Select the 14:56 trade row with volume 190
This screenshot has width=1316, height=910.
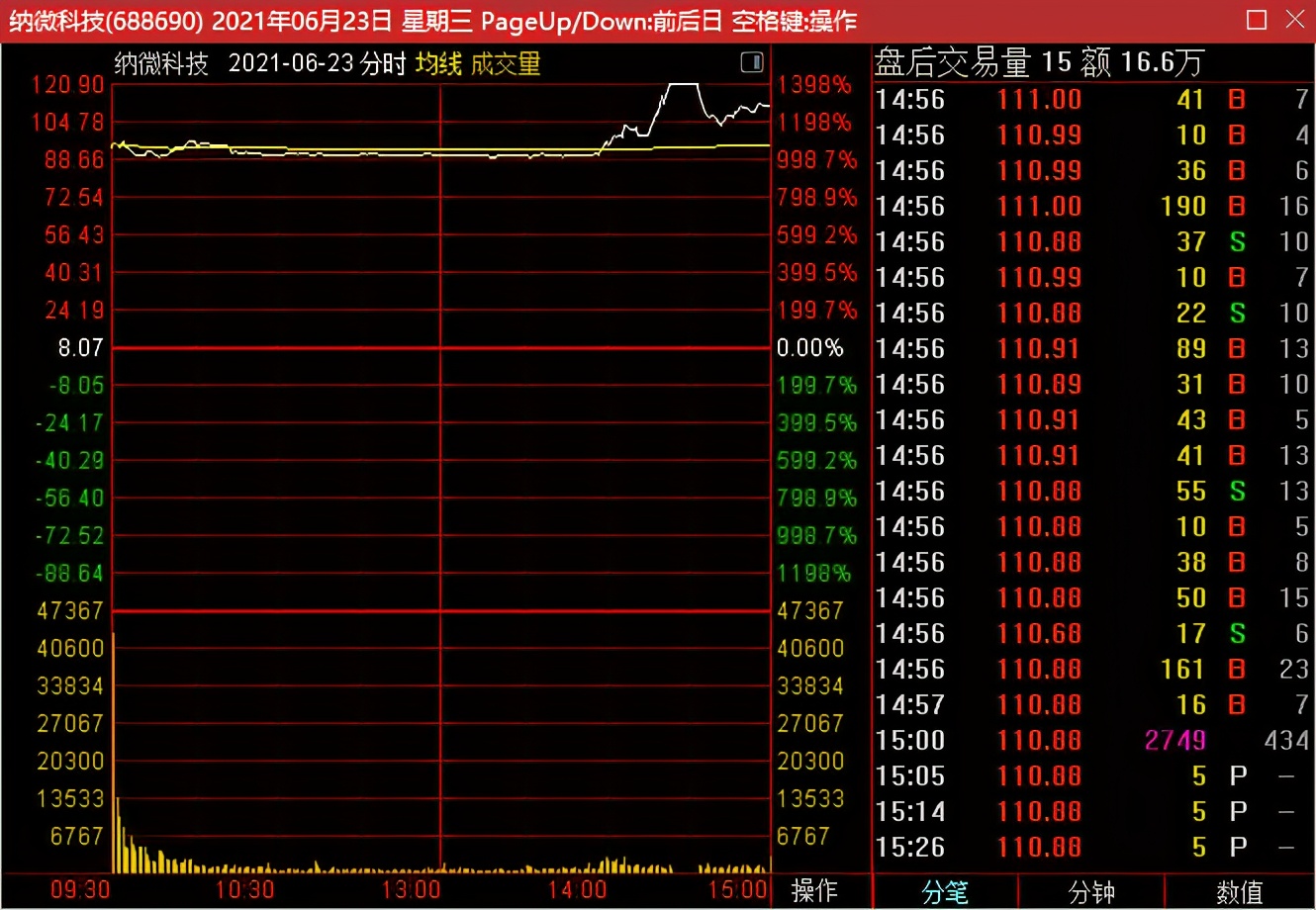click(x=1088, y=206)
